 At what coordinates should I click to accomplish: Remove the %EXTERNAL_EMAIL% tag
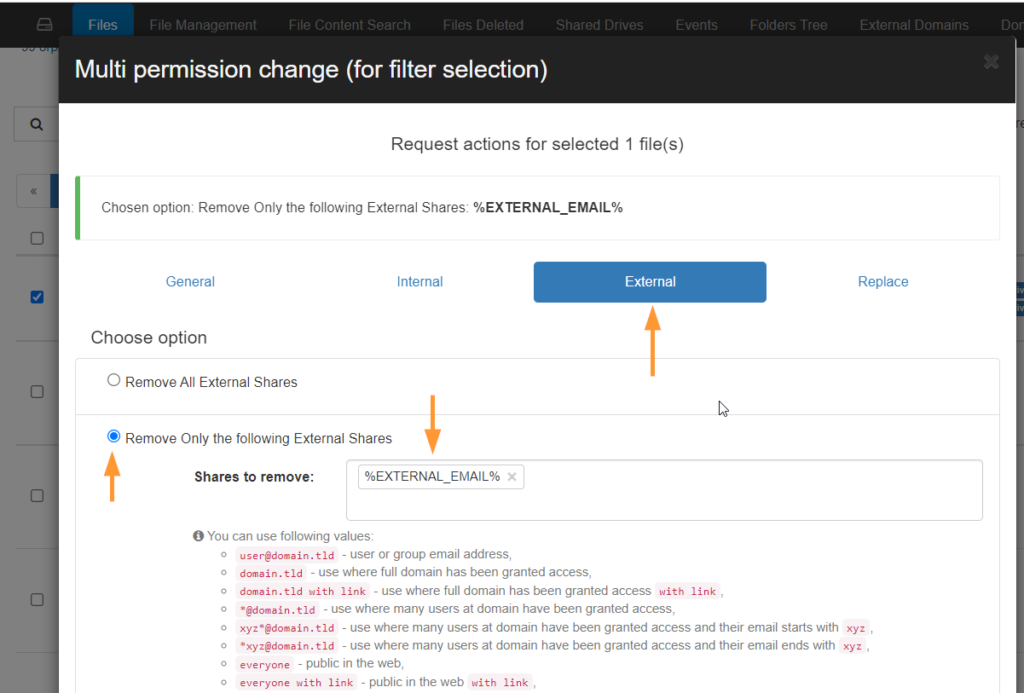tap(512, 477)
